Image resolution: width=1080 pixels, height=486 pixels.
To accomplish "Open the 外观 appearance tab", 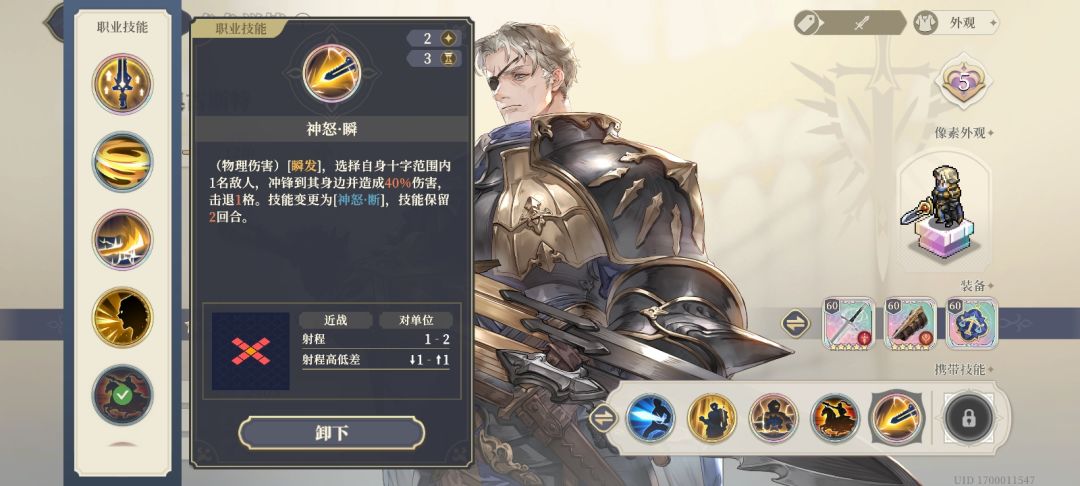I will (x=955, y=23).
